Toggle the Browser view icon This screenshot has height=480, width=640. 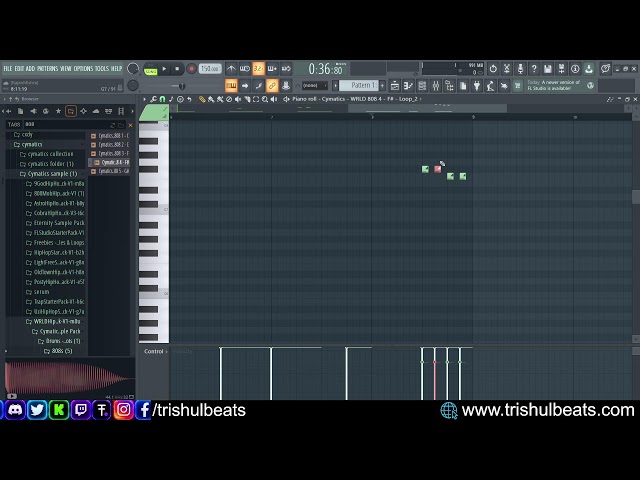449,86
